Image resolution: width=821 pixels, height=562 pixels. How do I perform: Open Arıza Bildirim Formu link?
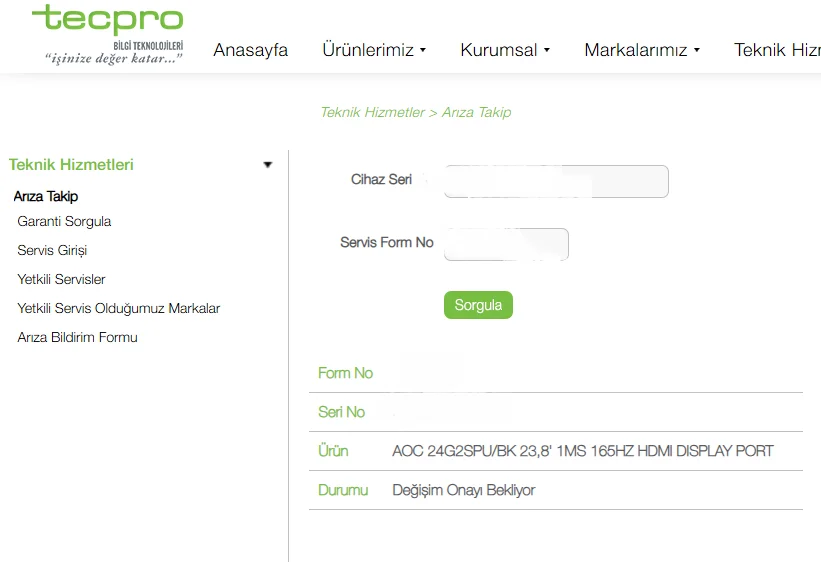point(77,337)
